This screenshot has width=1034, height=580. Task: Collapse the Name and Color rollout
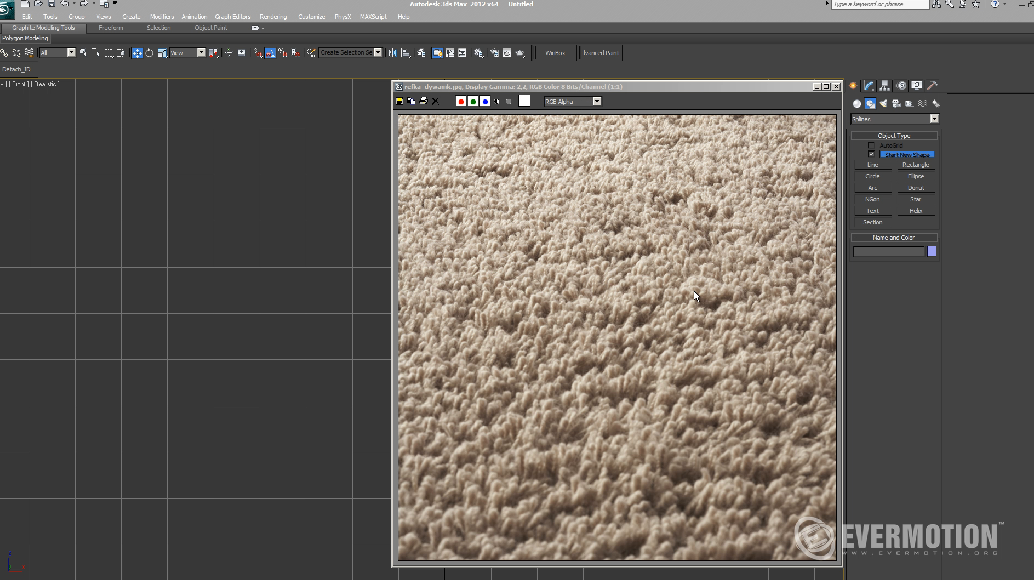pos(894,237)
